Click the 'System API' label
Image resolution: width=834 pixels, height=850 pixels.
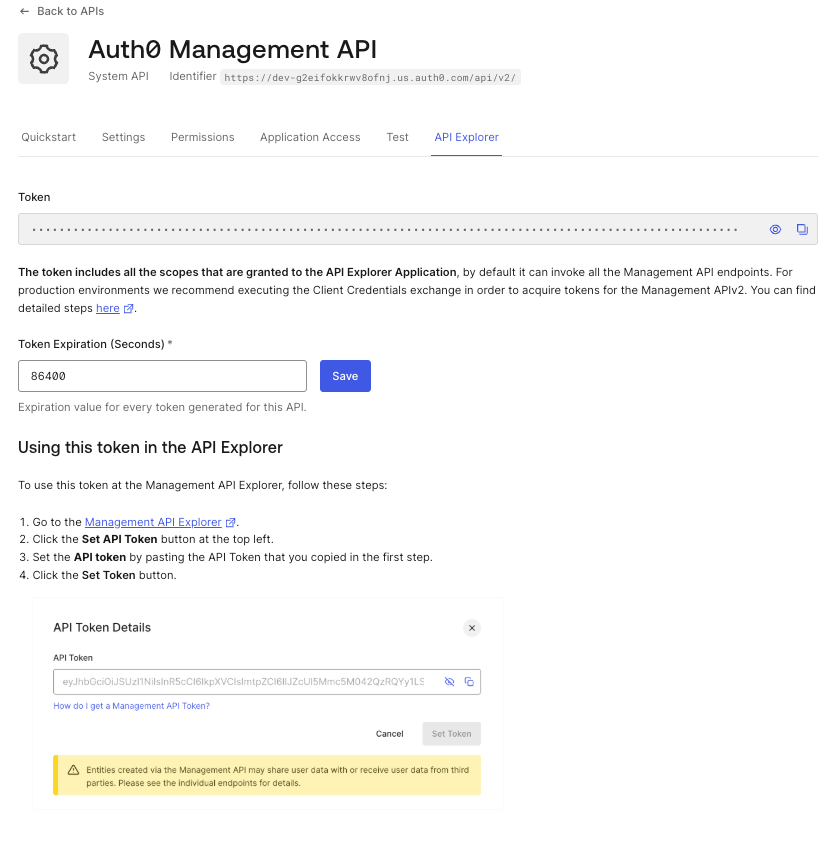[119, 76]
